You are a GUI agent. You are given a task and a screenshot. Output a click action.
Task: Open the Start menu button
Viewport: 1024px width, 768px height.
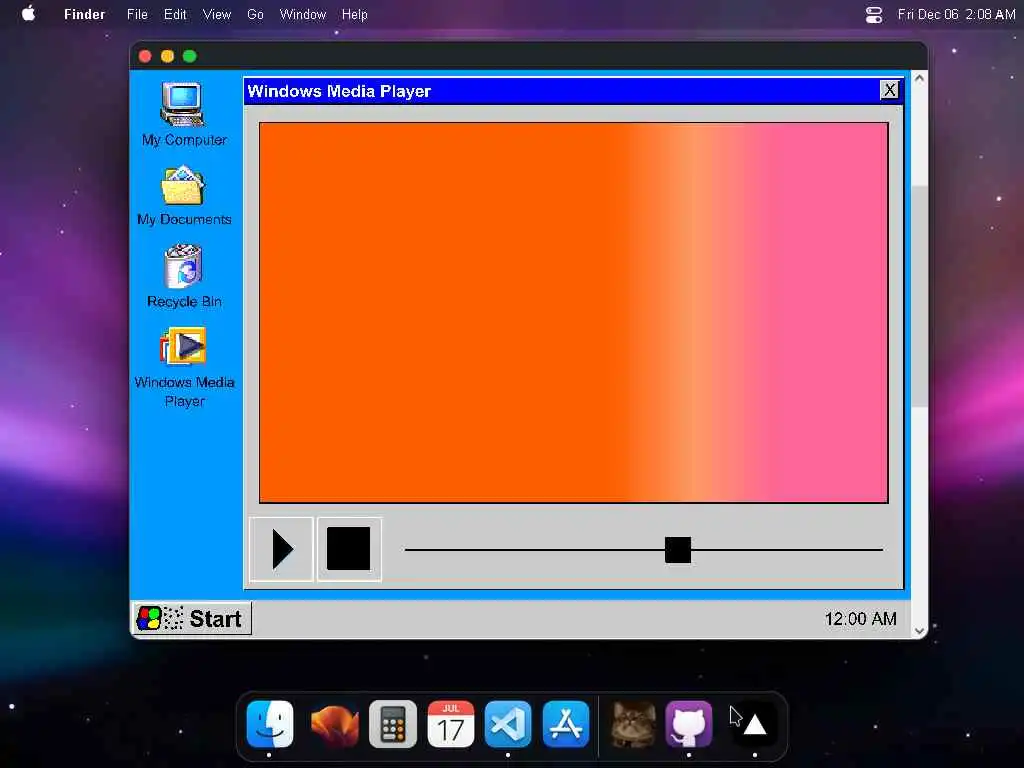pyautogui.click(x=192, y=618)
